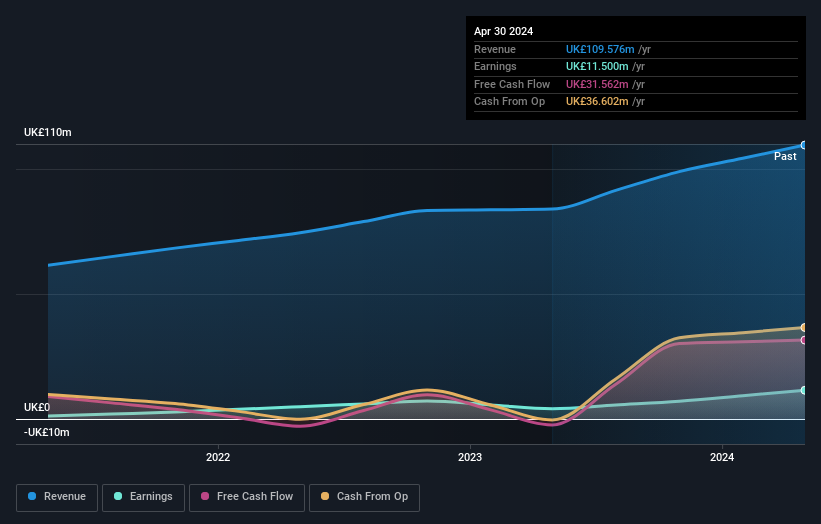Click the Revenue endpoint marker on the blue line

pos(803,145)
